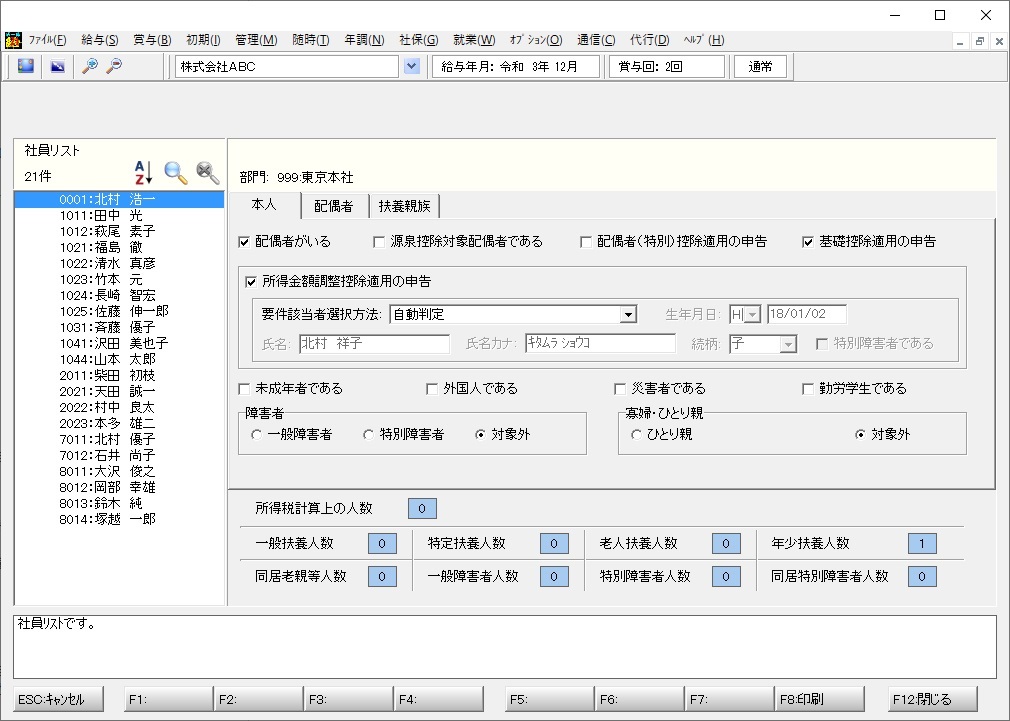Enable 源泉控除対象配偶者である checkbox
Image resolution: width=1010 pixels, height=721 pixels.
(x=379, y=242)
